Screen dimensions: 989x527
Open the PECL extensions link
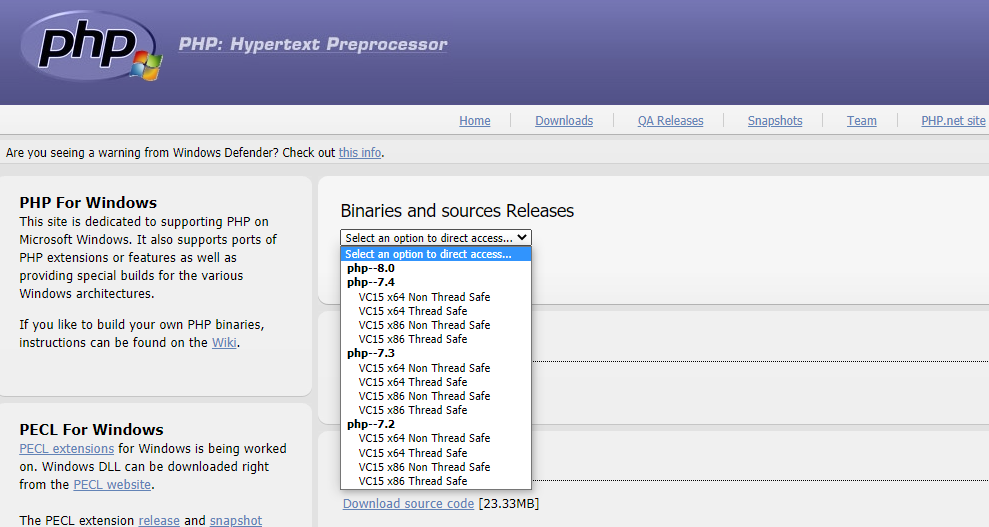(66, 448)
